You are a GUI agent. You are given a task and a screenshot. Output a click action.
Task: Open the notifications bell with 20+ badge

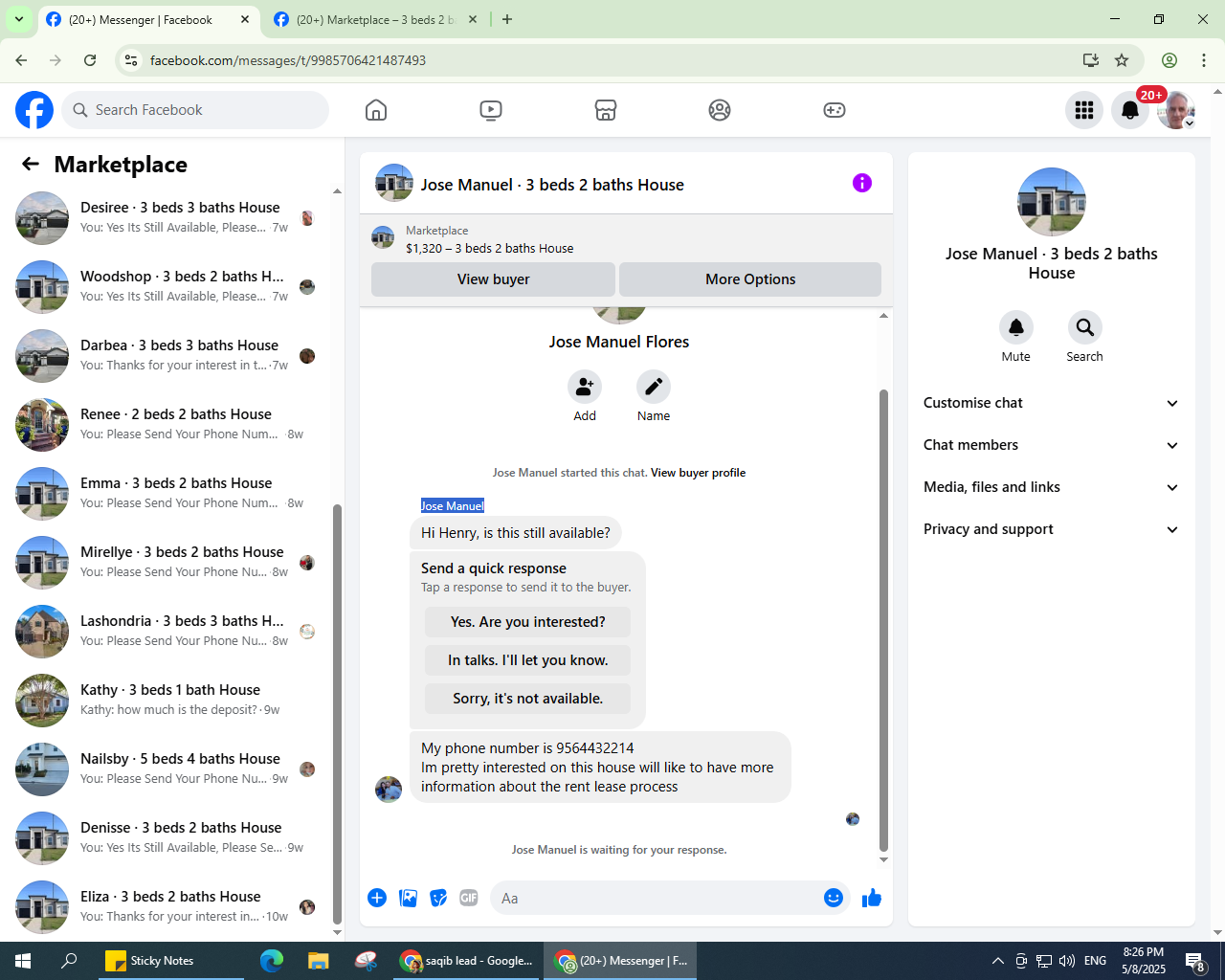click(1130, 110)
